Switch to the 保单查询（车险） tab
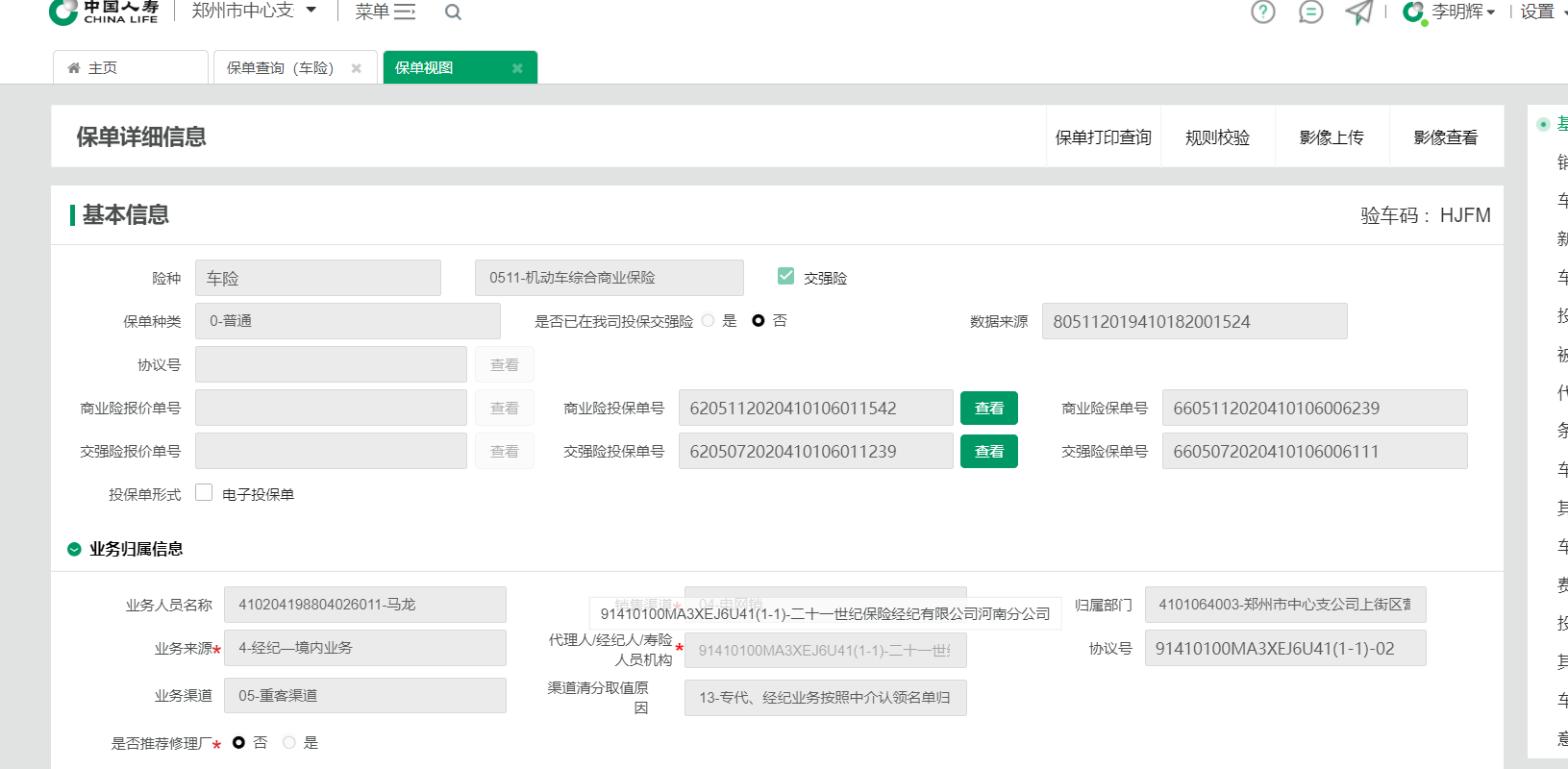1568x769 pixels. (x=280, y=68)
